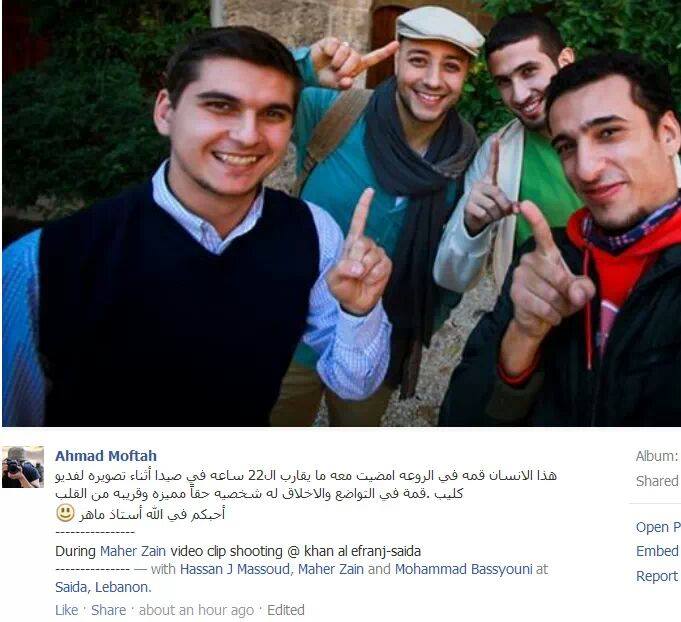Open Photo viewer link in sidebar
Viewport: 681px width, 622px height.
pos(658,527)
